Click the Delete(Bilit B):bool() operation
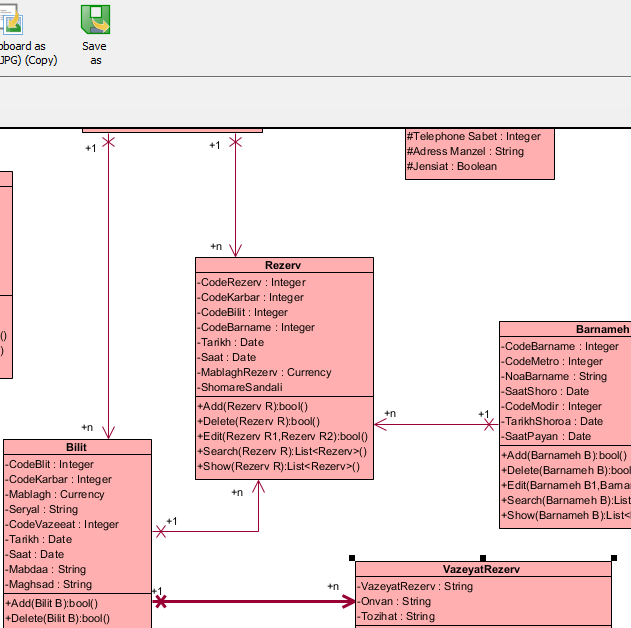The height and width of the screenshot is (628, 631). coord(58,618)
